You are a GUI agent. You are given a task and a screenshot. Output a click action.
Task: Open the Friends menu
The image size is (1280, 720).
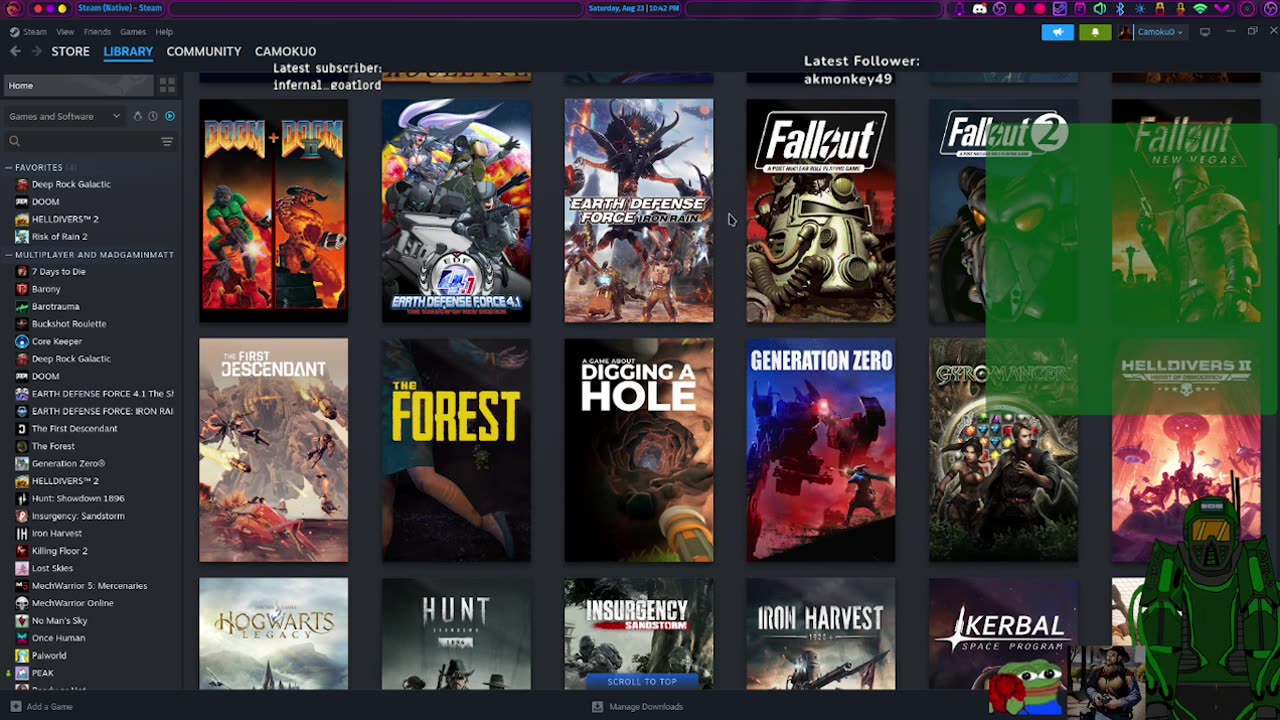tap(97, 32)
